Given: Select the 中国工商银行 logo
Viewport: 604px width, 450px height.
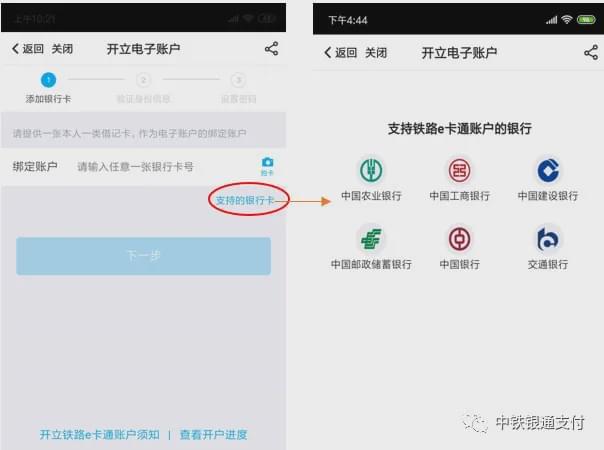Looking at the screenshot, I should point(459,170).
